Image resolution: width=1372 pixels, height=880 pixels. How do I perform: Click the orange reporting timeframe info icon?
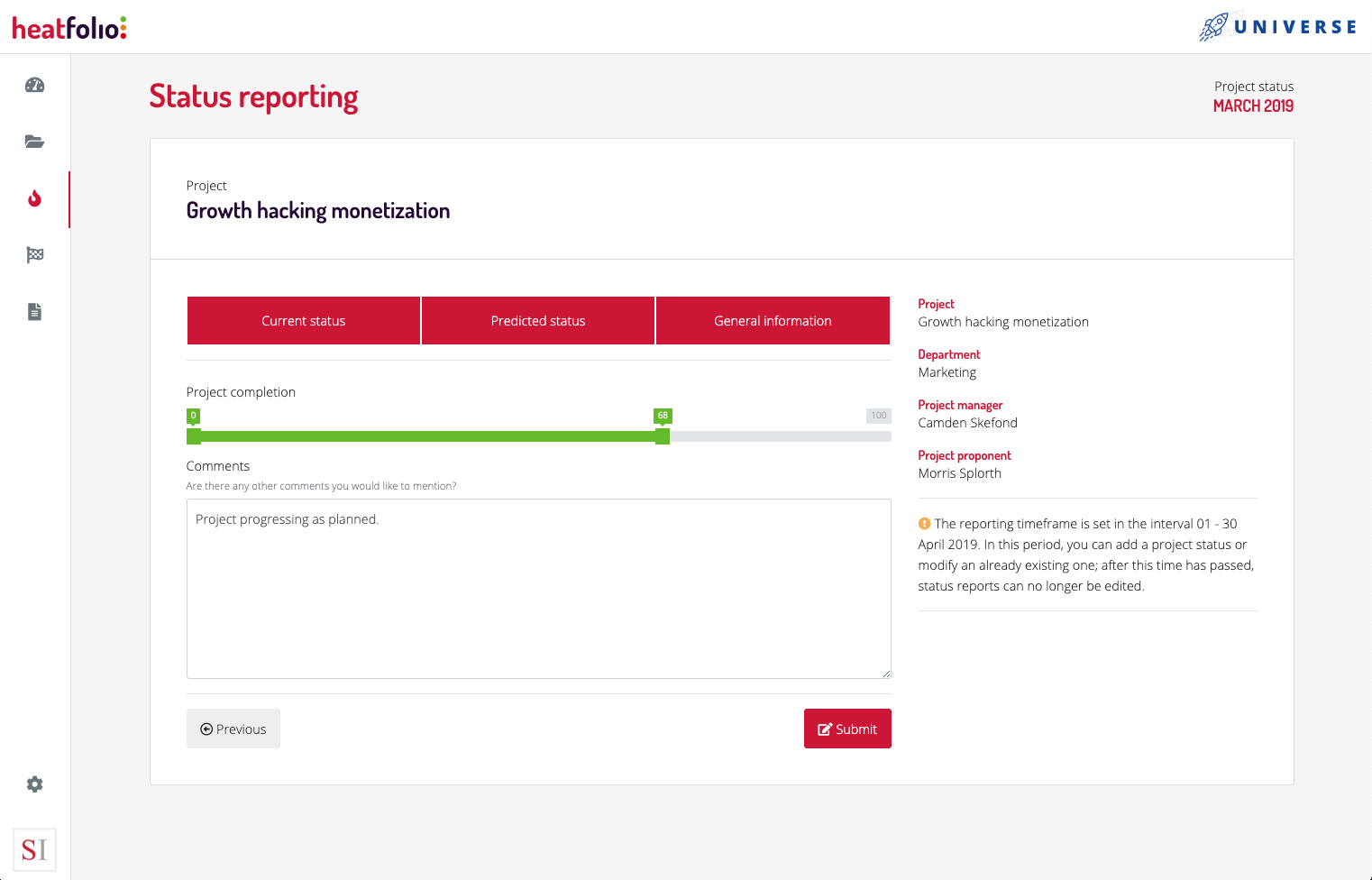click(x=924, y=524)
